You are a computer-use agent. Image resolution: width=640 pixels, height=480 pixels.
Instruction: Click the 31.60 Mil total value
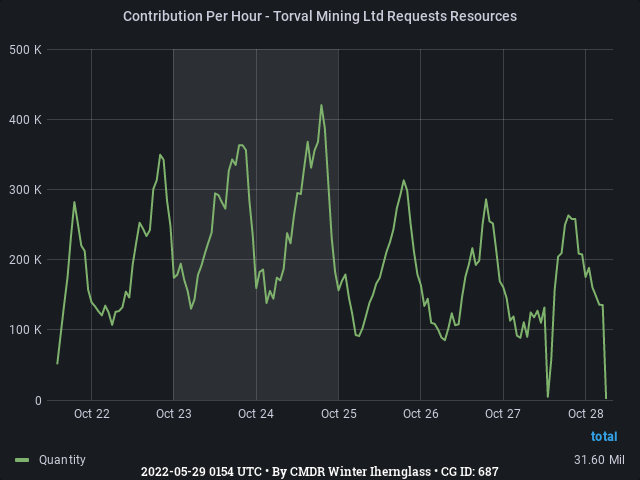click(599, 460)
